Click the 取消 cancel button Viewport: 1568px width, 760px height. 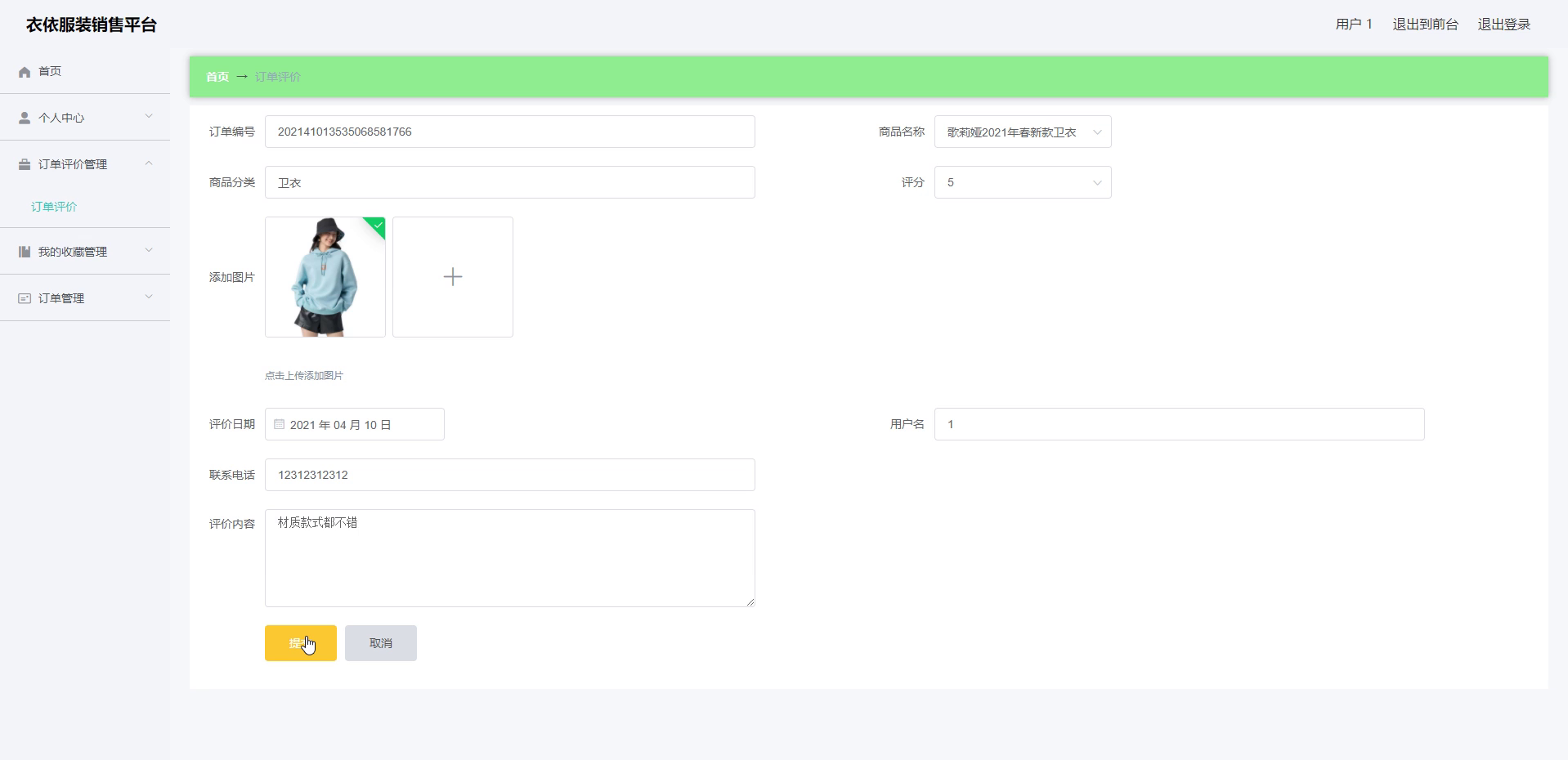[381, 643]
